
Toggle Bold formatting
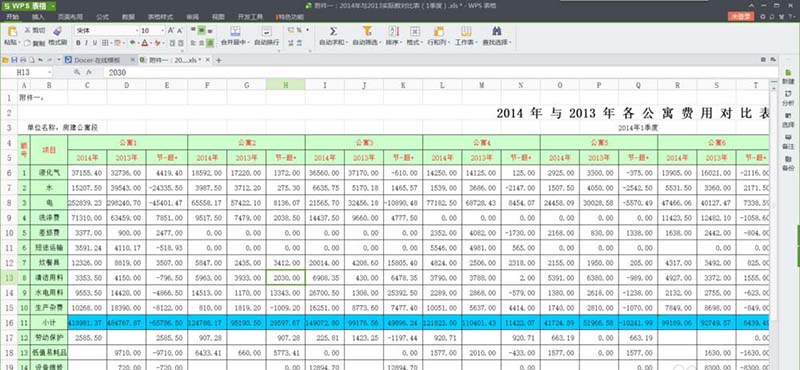pos(78,43)
